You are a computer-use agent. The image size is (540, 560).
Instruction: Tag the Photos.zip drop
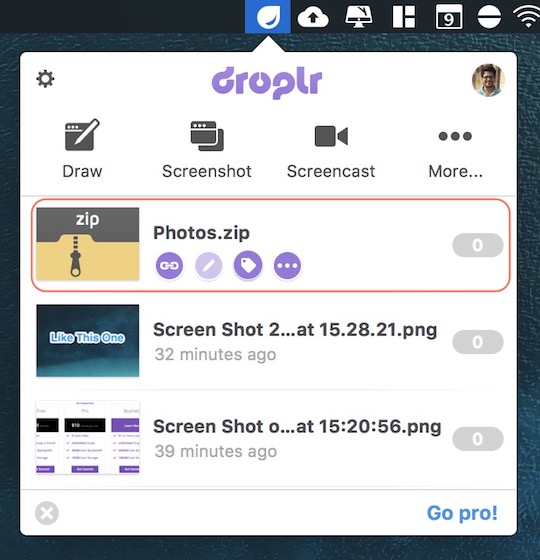click(x=248, y=265)
